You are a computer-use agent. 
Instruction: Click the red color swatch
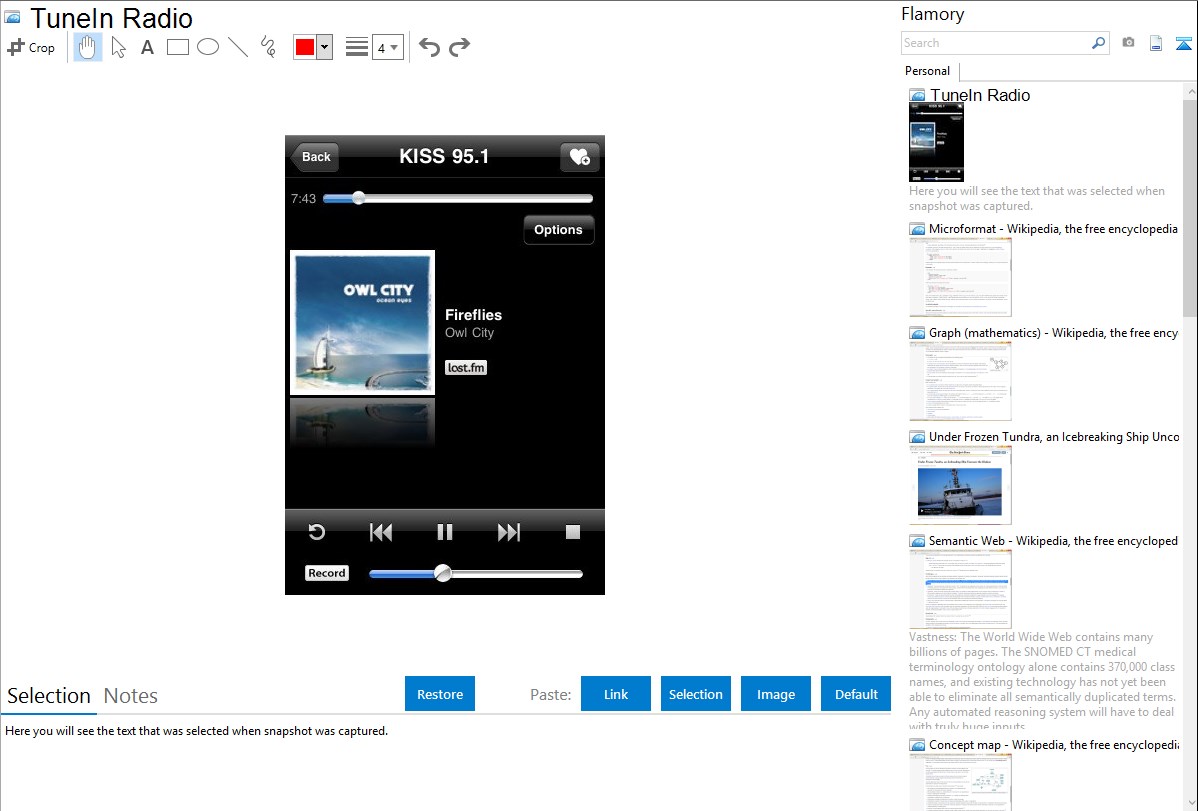pyautogui.click(x=305, y=47)
